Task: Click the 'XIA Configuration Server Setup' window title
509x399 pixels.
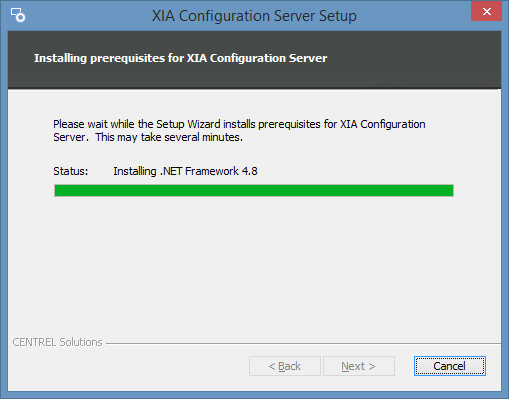Action: click(x=254, y=16)
